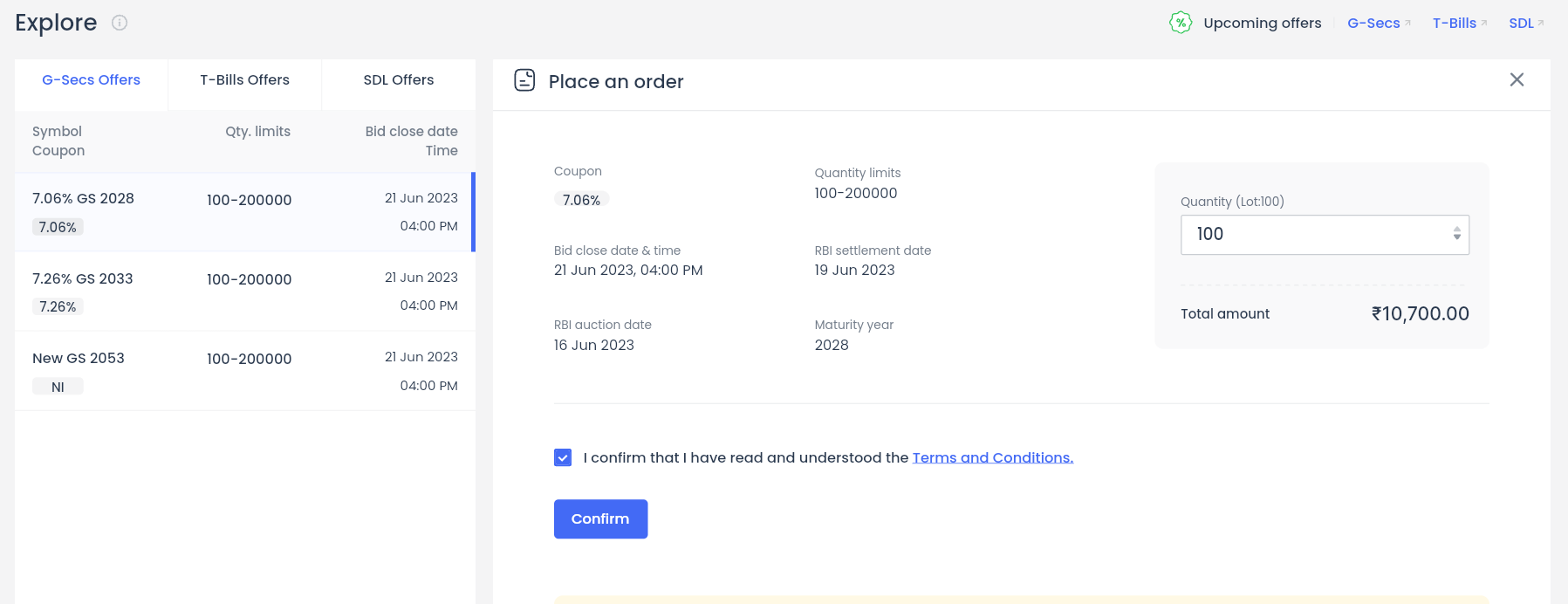The height and width of the screenshot is (604, 1568).
Task: Click the order form icon beside Place an order
Action: point(524,80)
